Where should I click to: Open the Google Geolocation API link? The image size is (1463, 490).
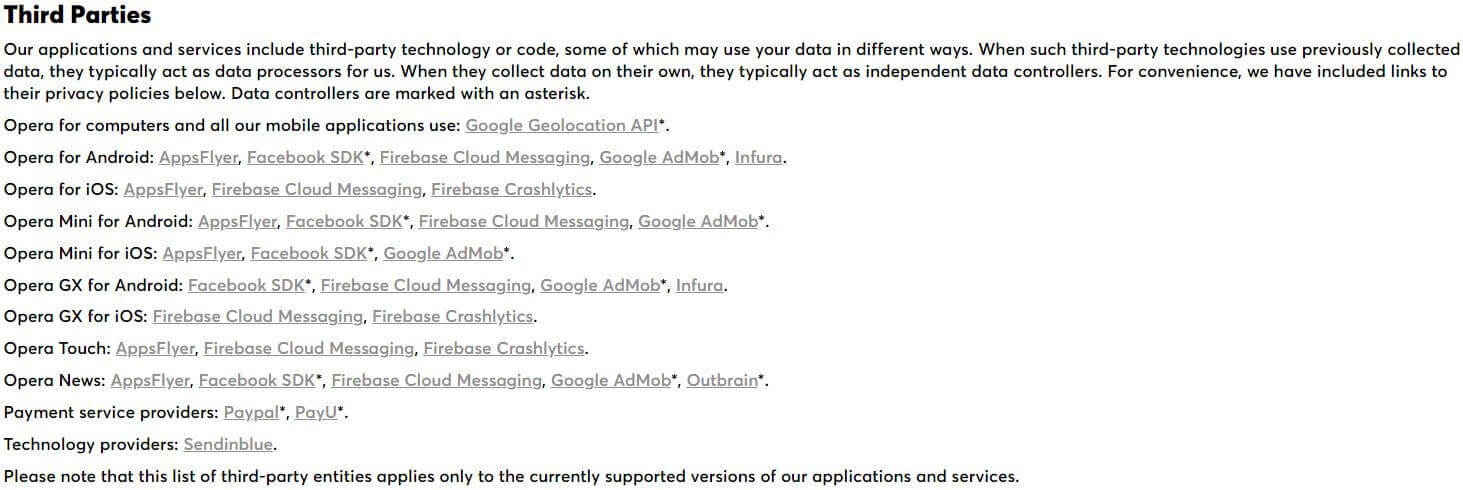coord(562,125)
